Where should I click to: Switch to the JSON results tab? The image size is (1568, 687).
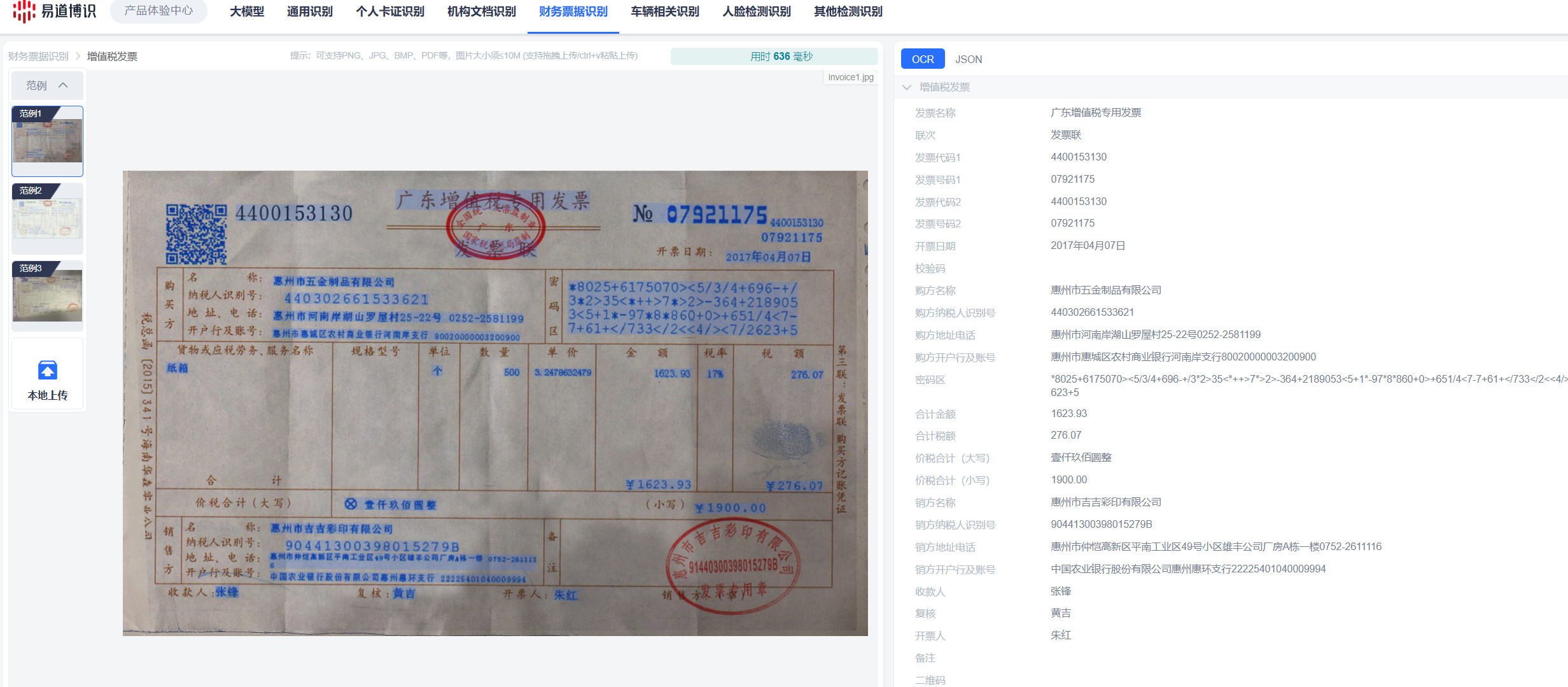[x=969, y=59]
